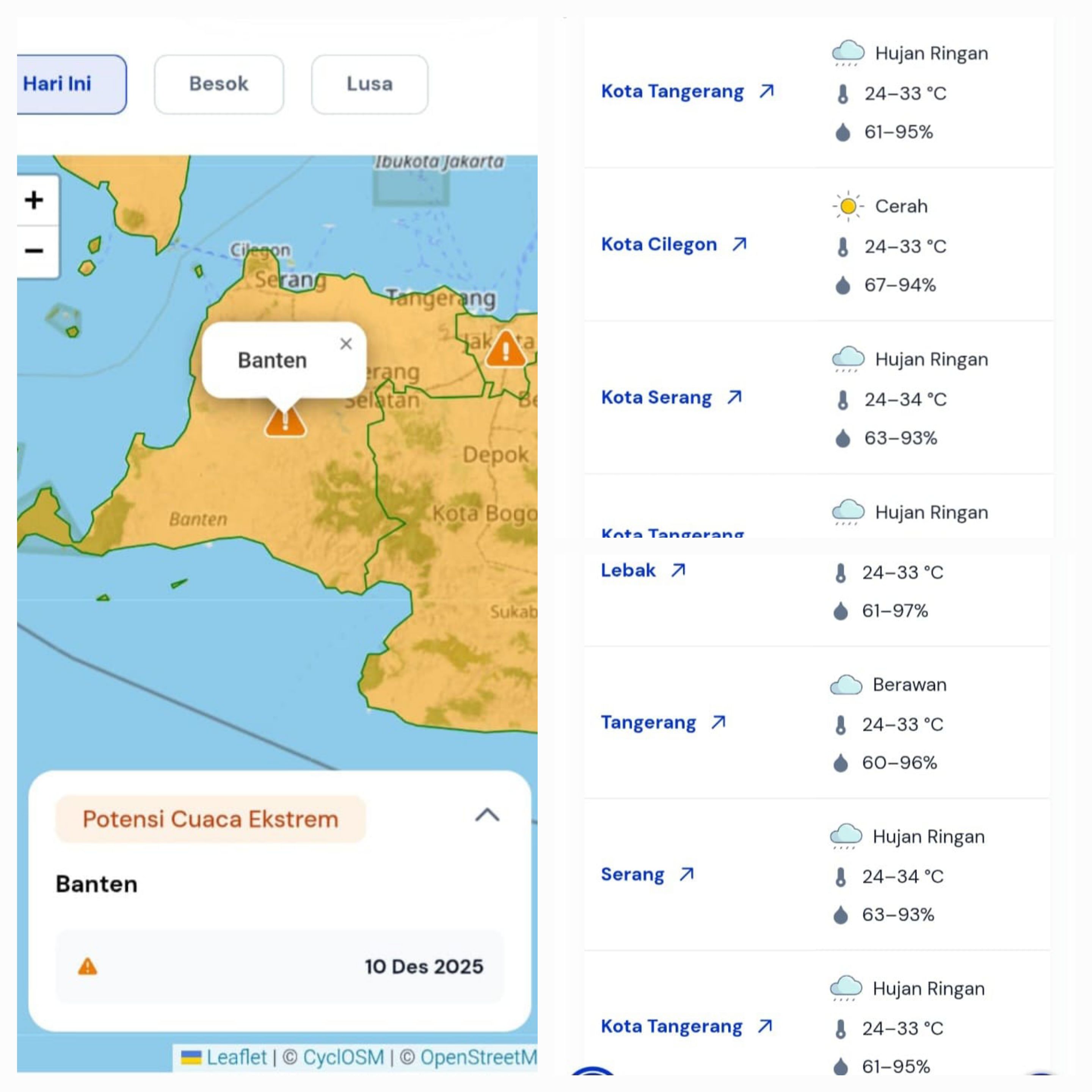Switch to the Besok tab
The height and width of the screenshot is (1092, 1092).
pos(219,84)
